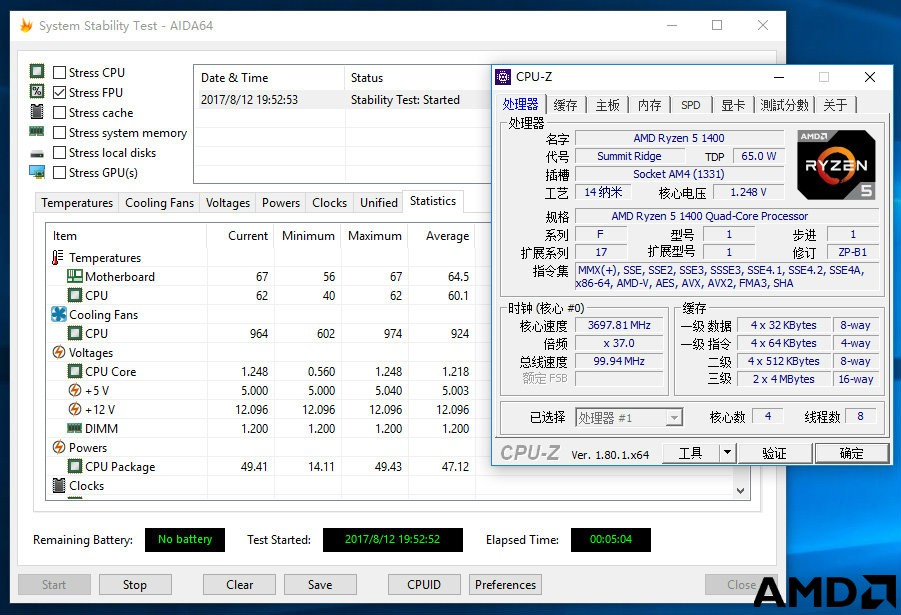Minimize the CPU-Z window
This screenshot has height=615, width=901.
click(779, 77)
